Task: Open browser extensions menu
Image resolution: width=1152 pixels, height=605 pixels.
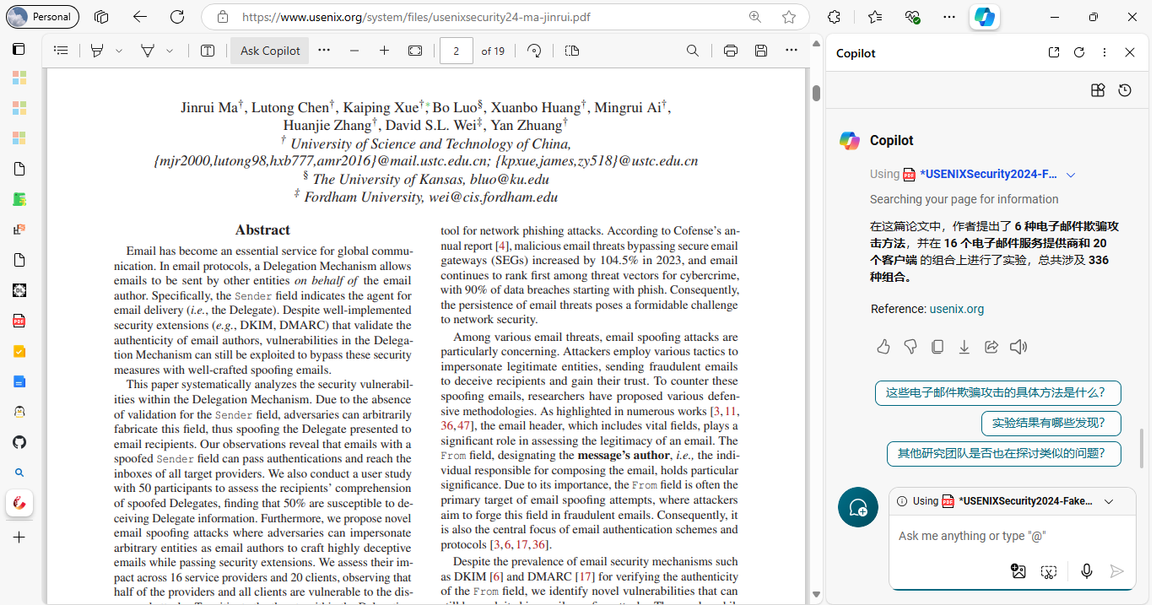Action: [834, 16]
